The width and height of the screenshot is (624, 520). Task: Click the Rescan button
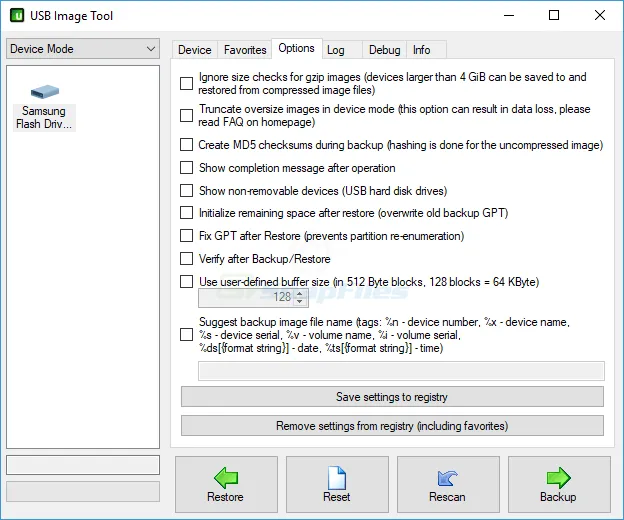(448, 484)
